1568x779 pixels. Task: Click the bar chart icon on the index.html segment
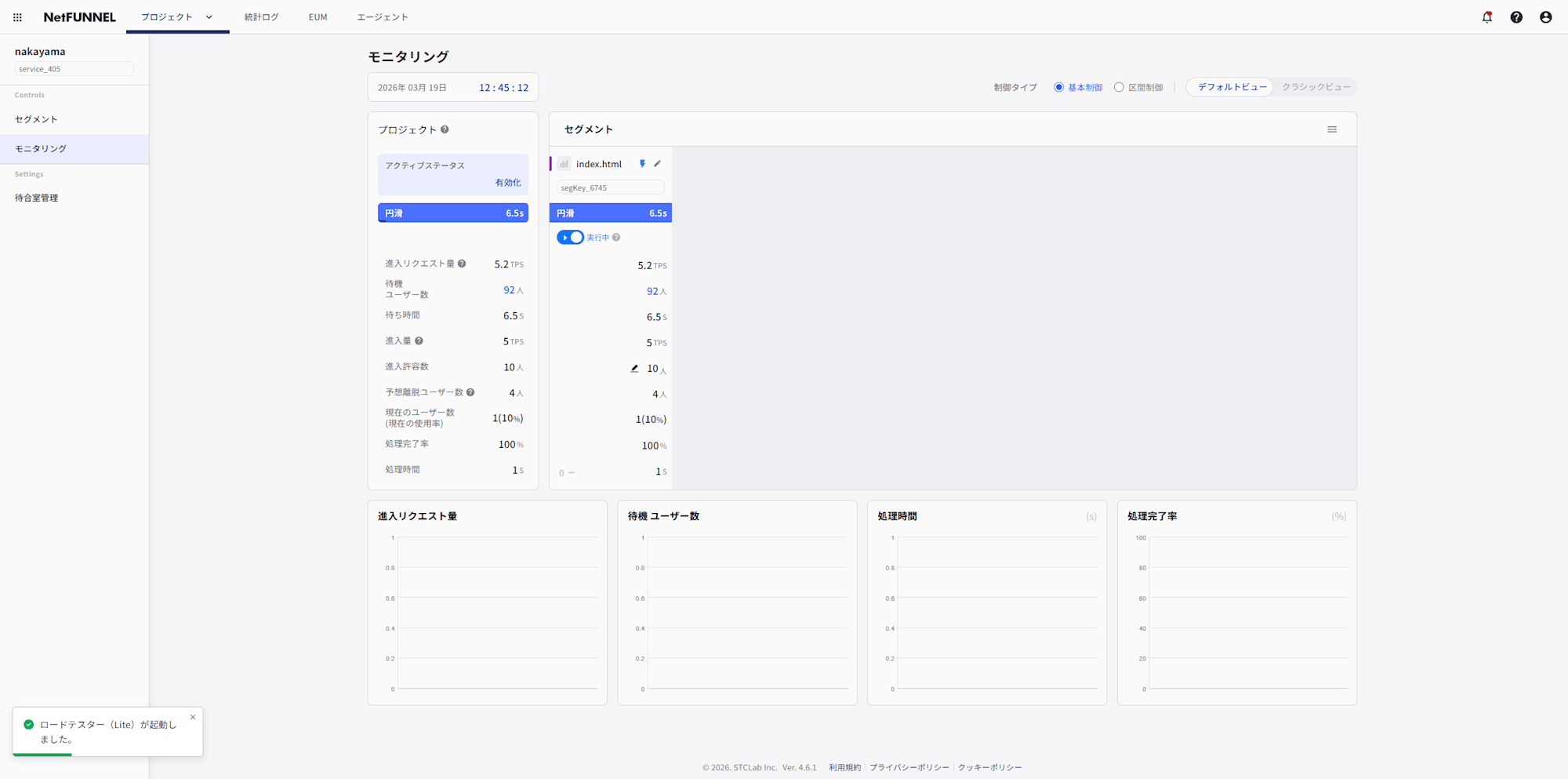[564, 163]
